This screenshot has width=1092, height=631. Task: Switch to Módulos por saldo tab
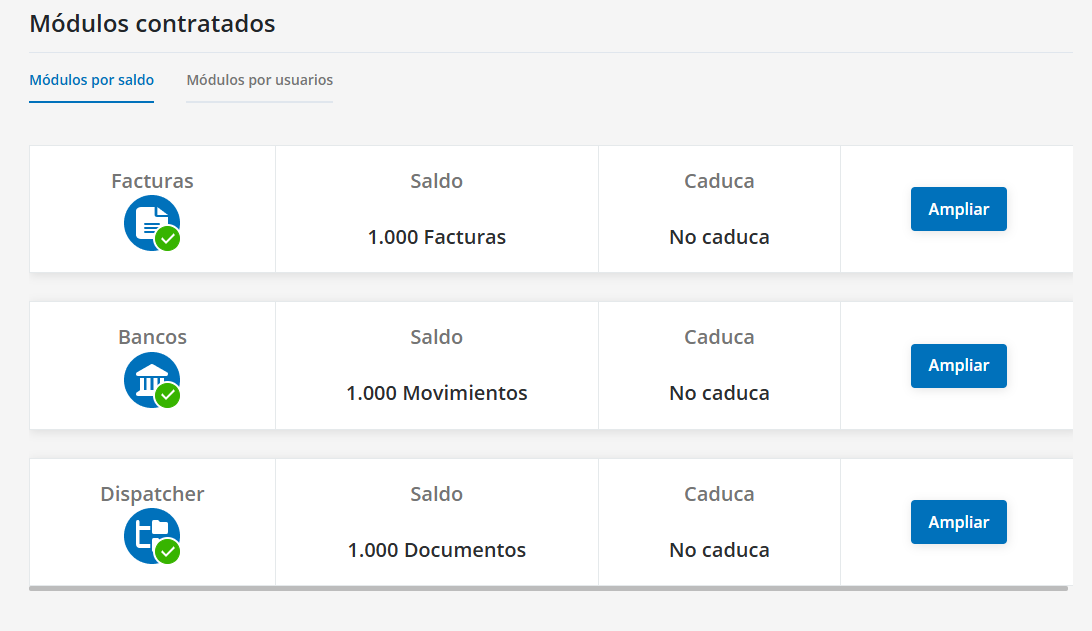(x=91, y=80)
